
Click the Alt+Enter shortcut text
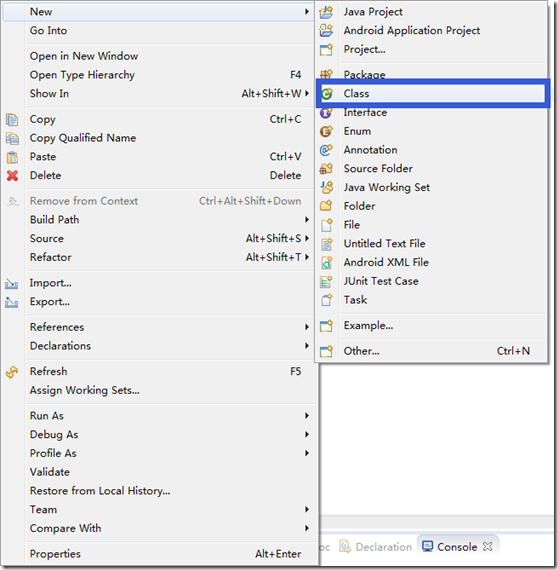(278, 554)
